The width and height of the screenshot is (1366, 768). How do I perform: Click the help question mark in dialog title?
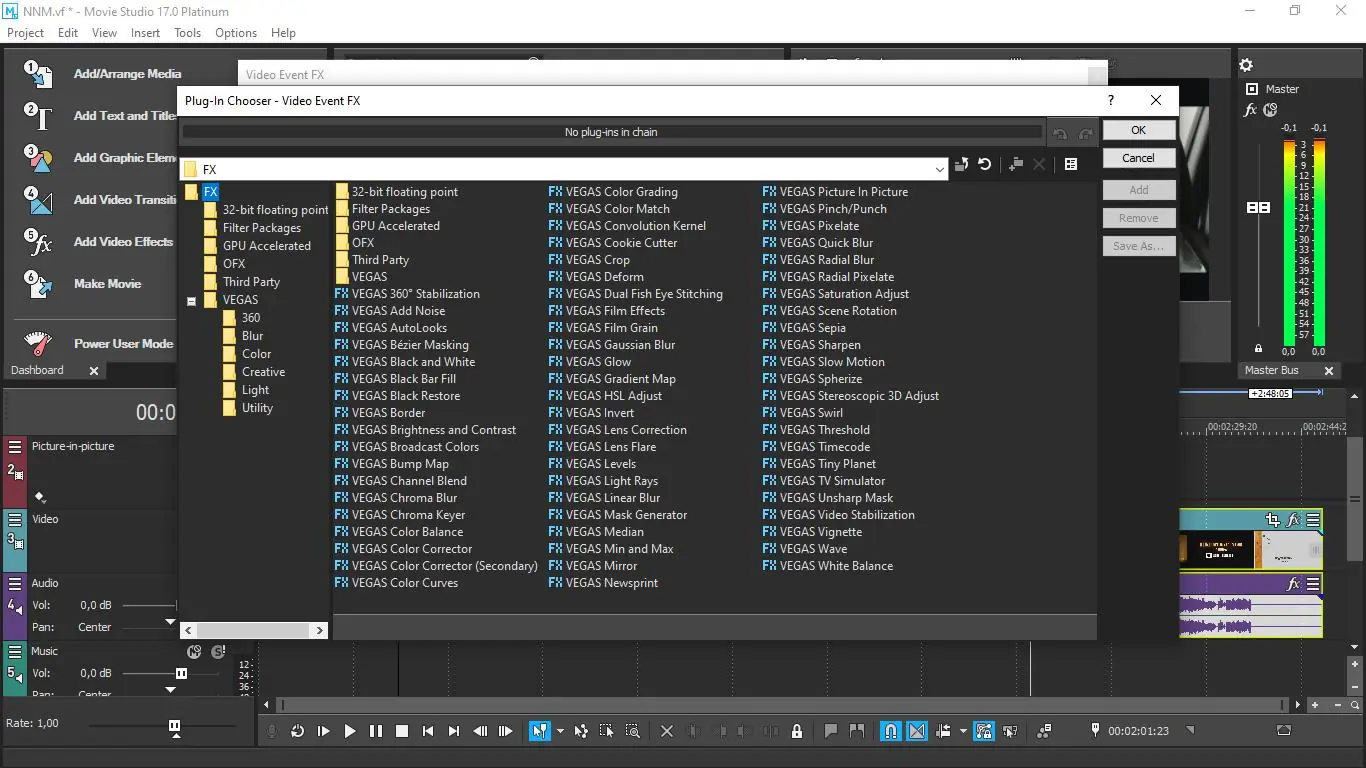1111,100
